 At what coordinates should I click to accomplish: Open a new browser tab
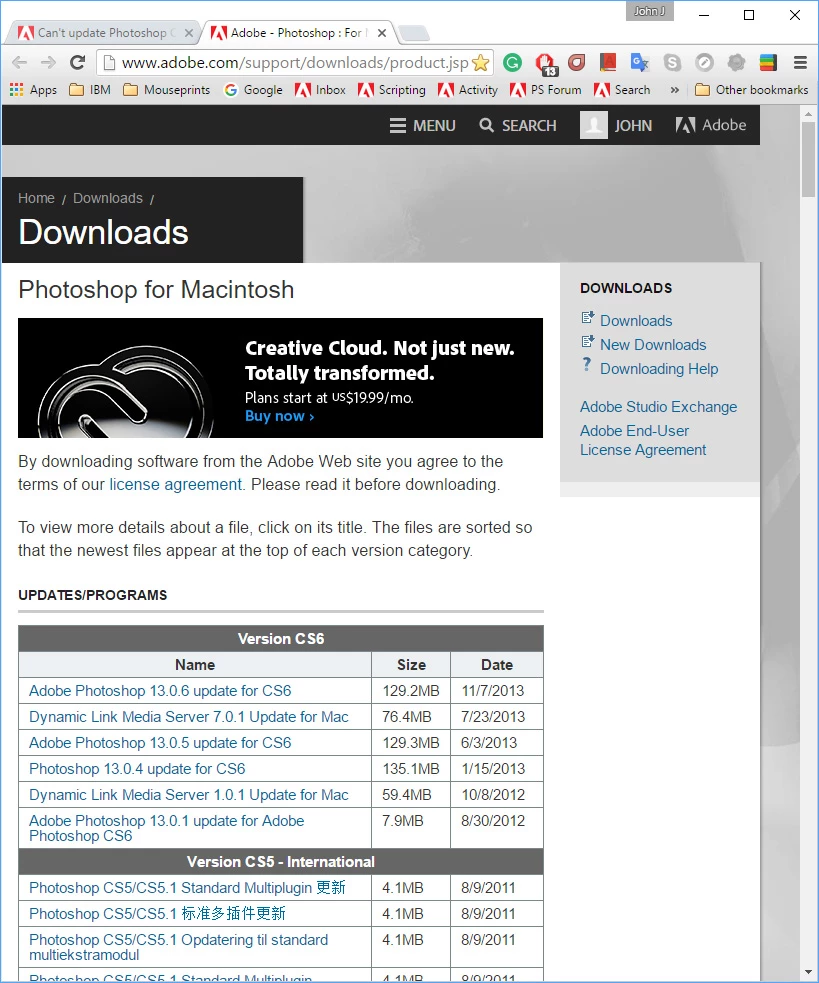pyautogui.click(x=414, y=33)
